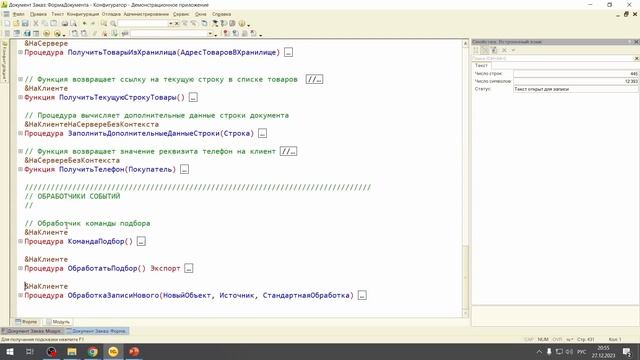Select the Текст tab in properties panel
The image size is (640, 360).
click(x=482, y=65)
